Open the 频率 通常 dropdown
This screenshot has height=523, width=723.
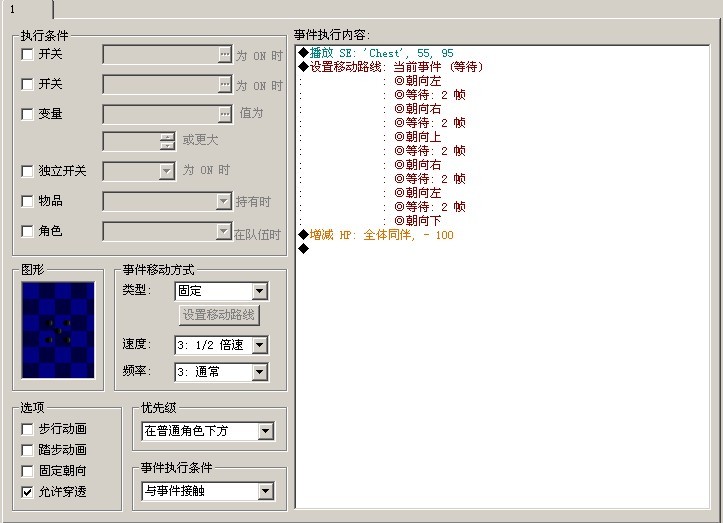pyautogui.click(x=260, y=372)
